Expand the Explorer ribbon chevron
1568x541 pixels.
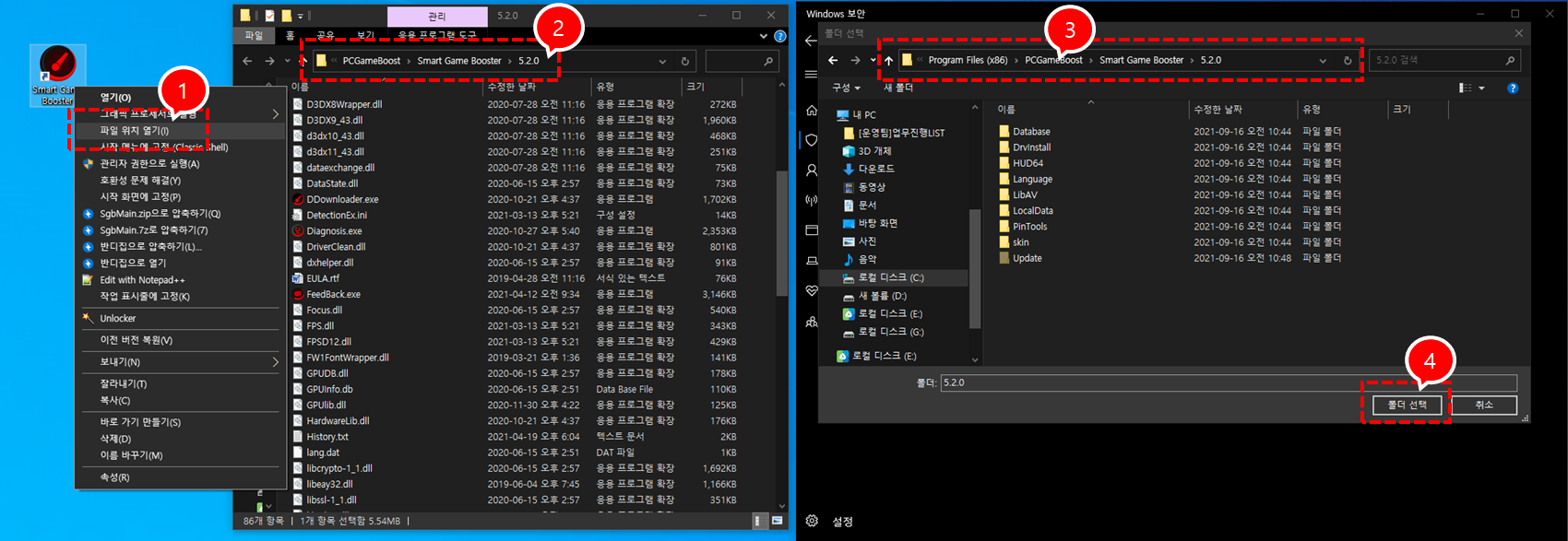pos(764,36)
